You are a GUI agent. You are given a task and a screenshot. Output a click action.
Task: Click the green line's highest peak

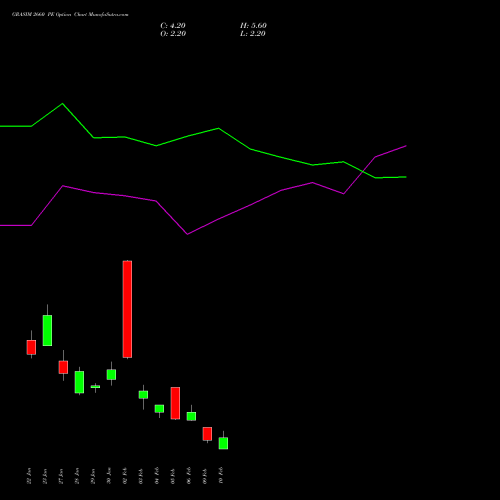[62, 104]
